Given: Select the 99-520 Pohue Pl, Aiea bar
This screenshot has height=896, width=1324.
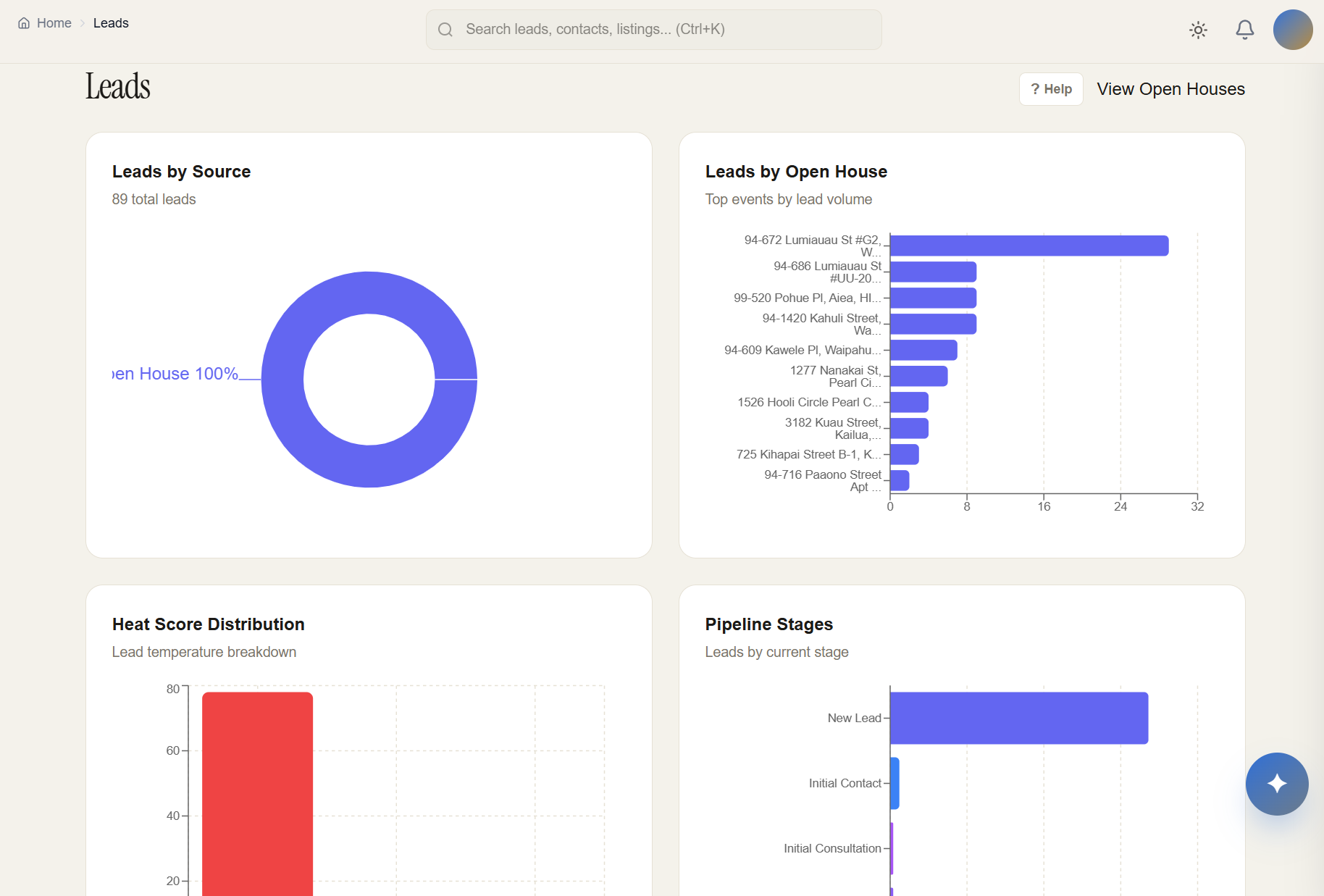Looking at the screenshot, I should pyautogui.click(x=933, y=298).
